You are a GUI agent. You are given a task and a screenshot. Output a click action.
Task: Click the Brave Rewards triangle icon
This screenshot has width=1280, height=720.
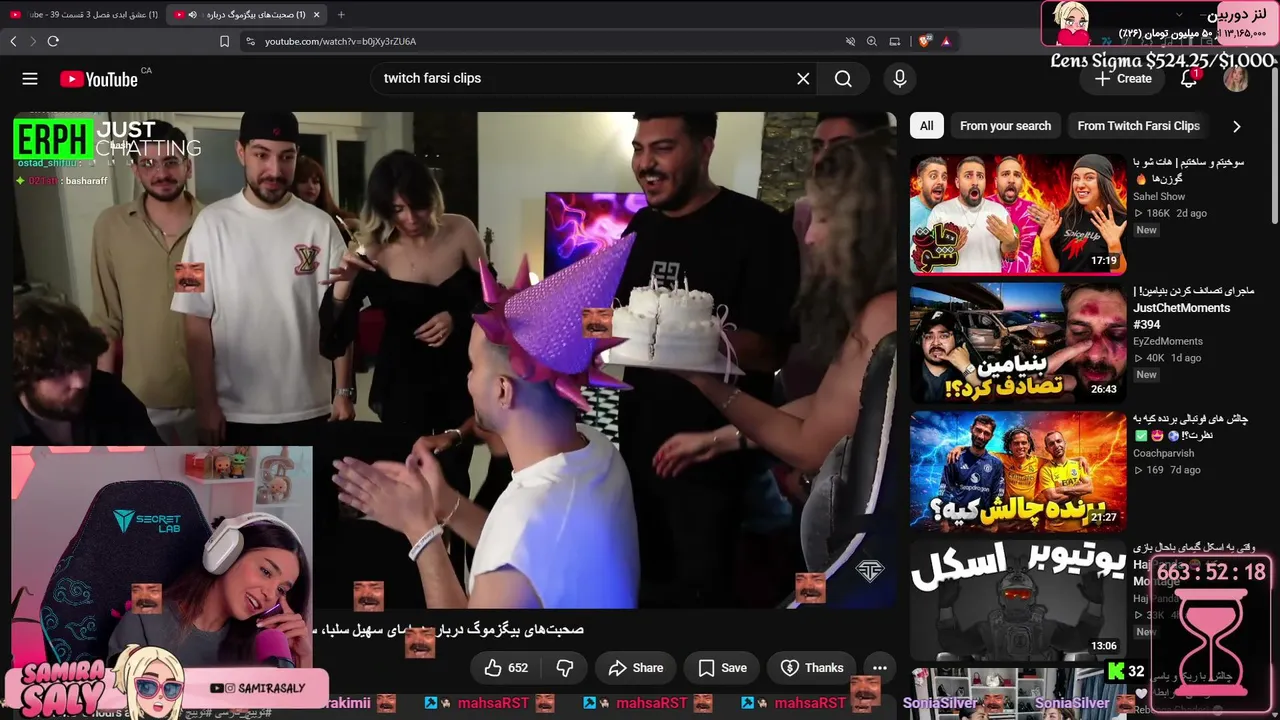(x=945, y=41)
